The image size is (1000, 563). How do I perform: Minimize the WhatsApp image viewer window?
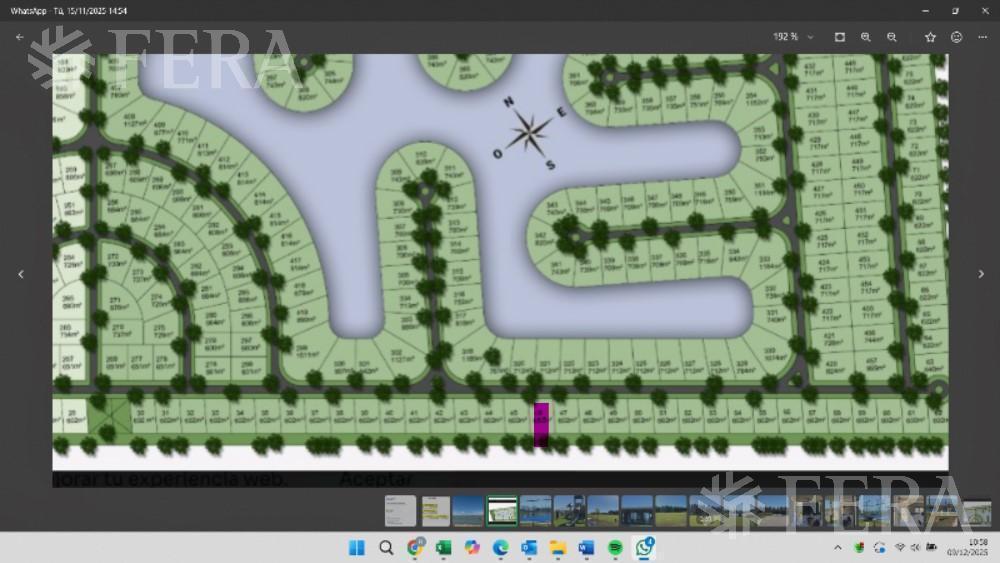click(925, 11)
